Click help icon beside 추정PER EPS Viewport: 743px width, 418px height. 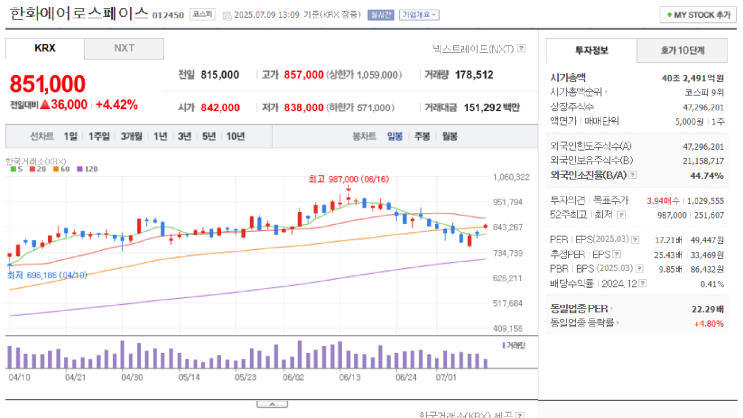(x=616, y=254)
